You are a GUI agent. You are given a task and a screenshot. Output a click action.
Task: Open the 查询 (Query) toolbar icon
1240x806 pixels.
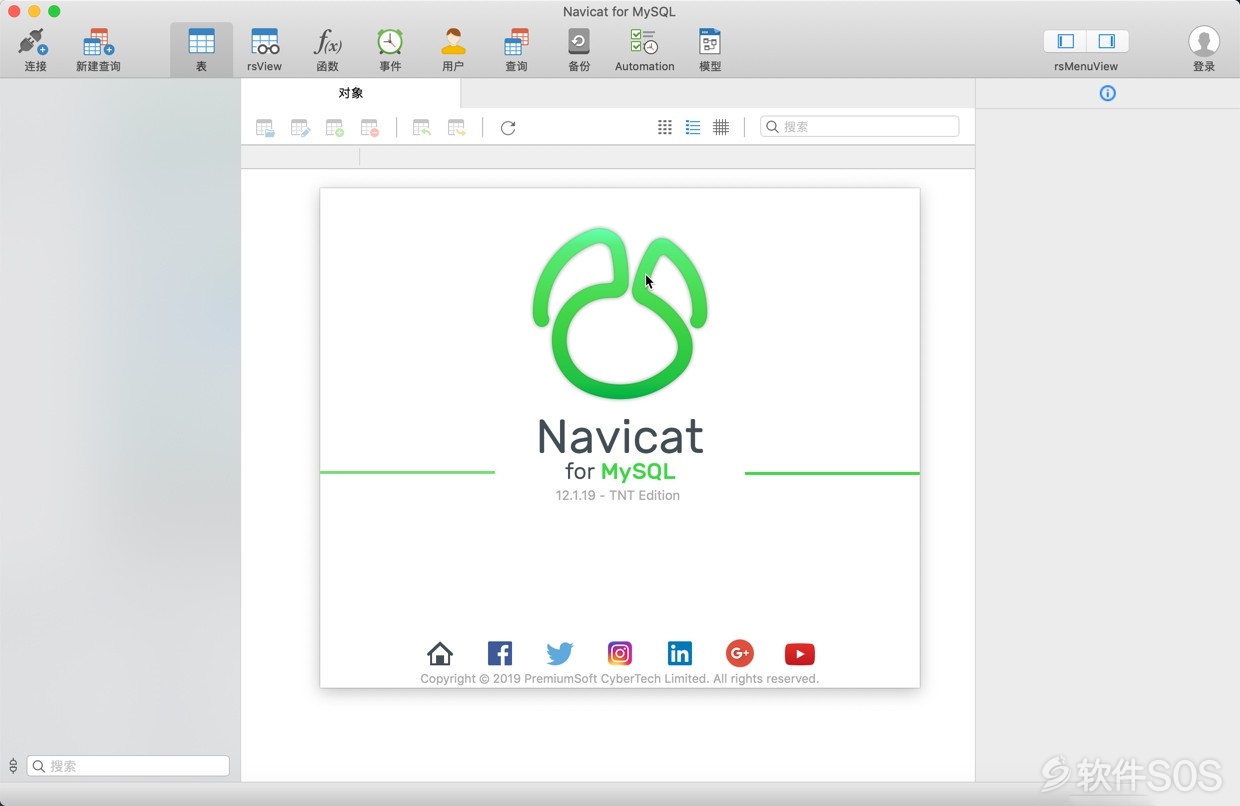[x=516, y=42]
